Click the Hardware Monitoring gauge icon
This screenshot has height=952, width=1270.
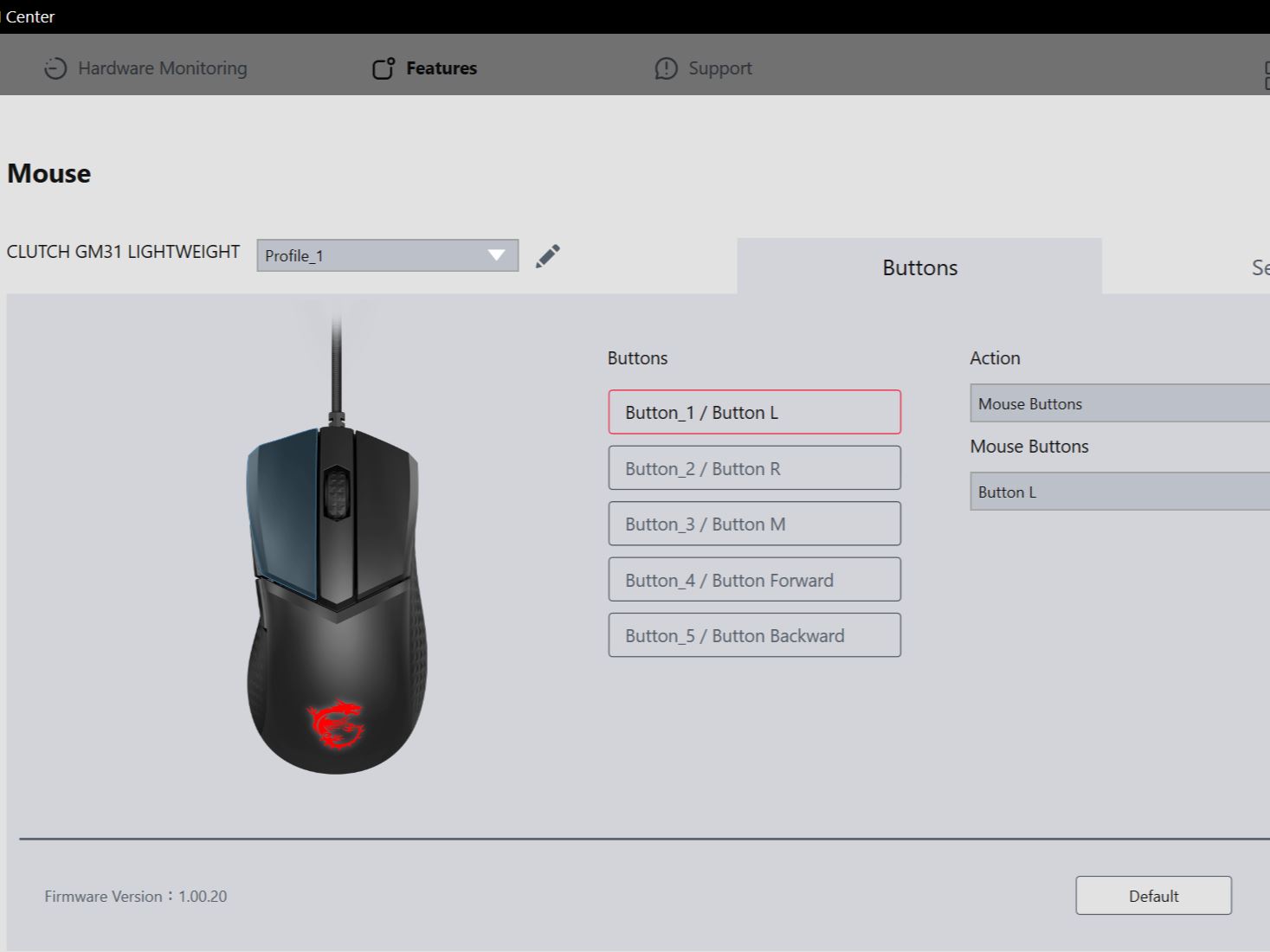pyautogui.click(x=55, y=68)
